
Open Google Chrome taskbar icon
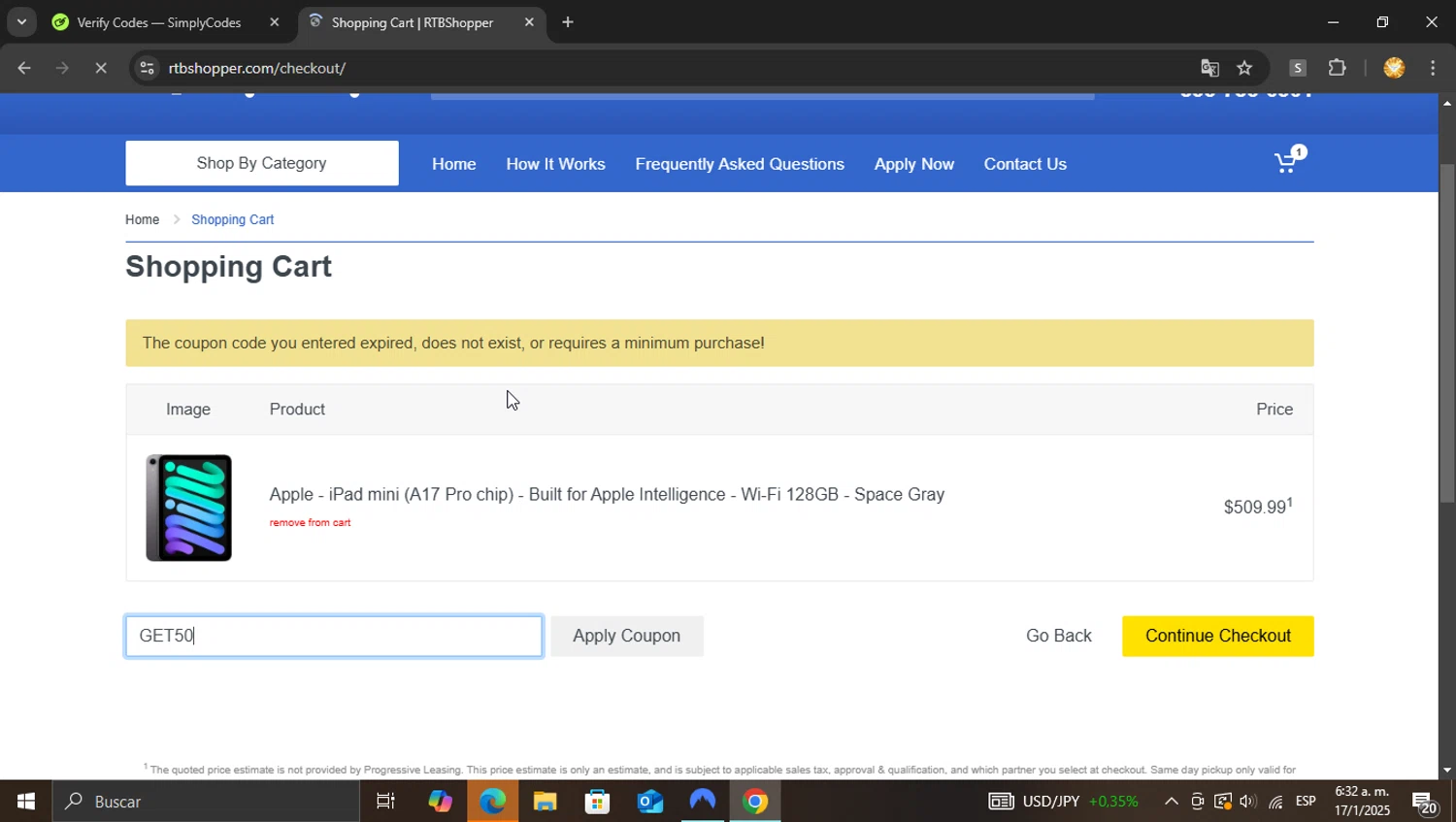(x=755, y=802)
